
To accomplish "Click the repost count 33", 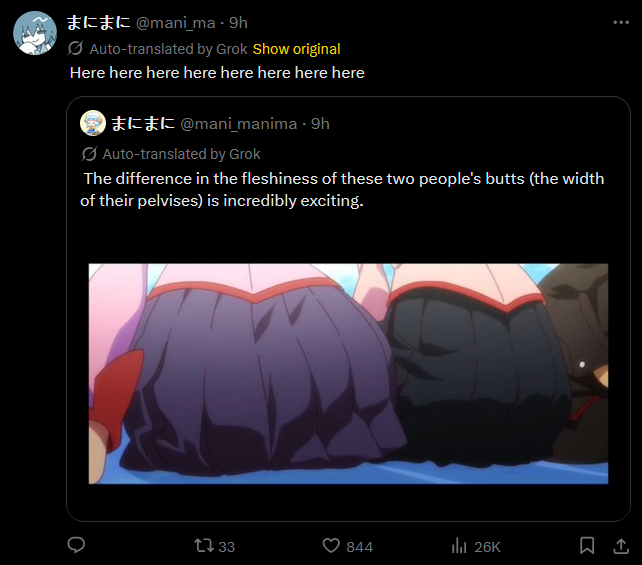I will pos(226,547).
